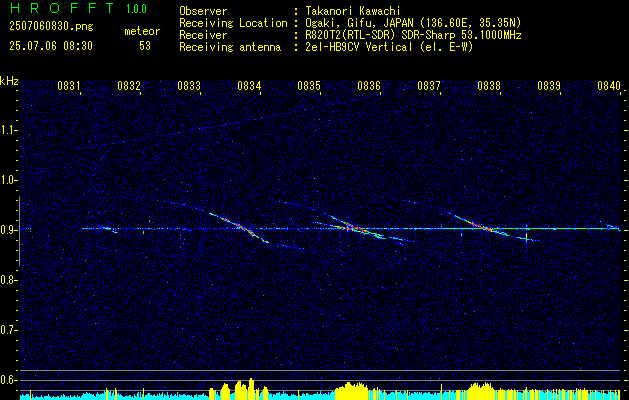Click antenna value 2el-HB9CV Vertical
Screen dimensions: 629x400
tap(359, 47)
